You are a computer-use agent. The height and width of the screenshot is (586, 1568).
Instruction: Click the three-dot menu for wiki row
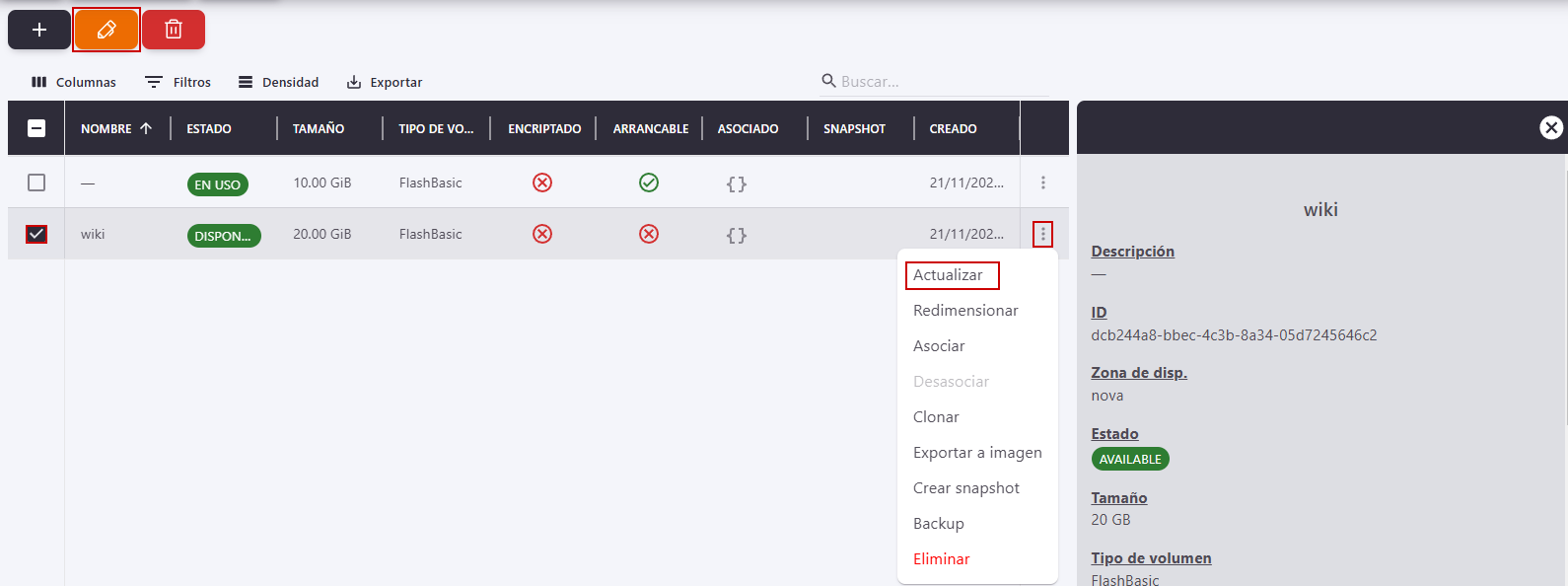tap(1042, 235)
